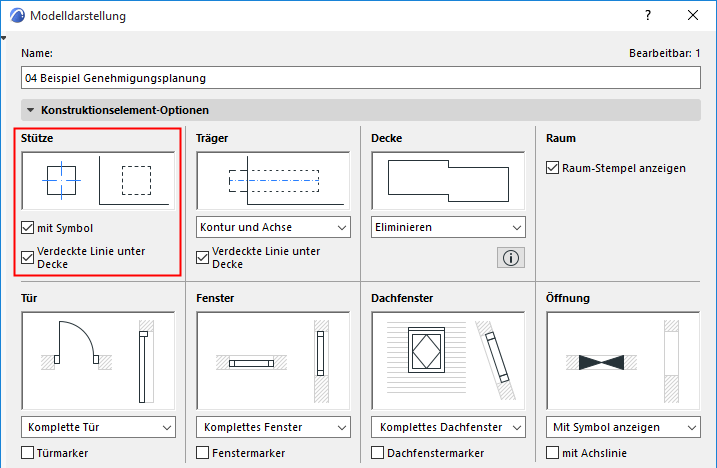Click the Tür door symbol preview

click(97, 360)
